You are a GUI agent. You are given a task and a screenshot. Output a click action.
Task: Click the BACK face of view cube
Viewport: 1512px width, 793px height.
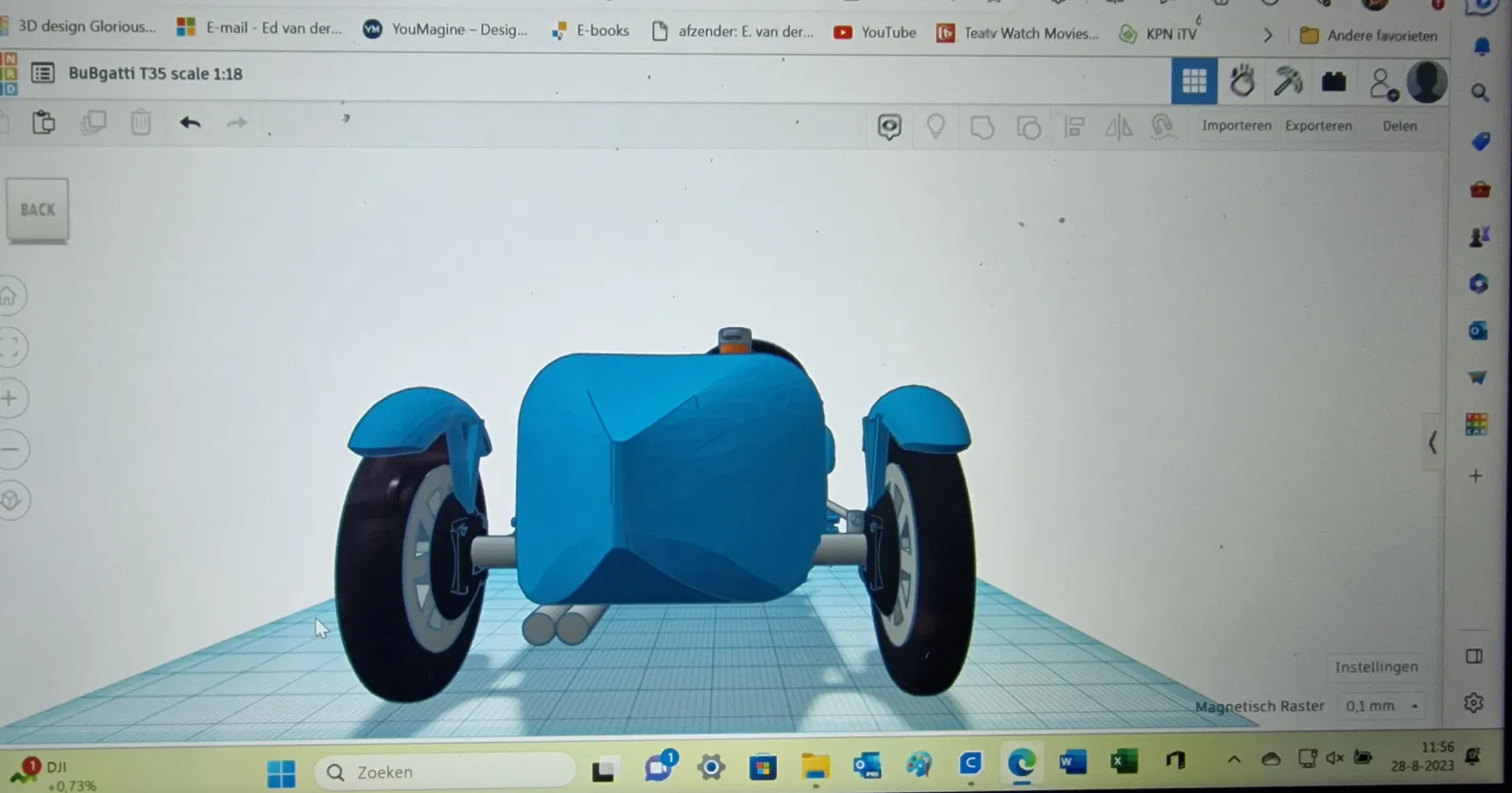tap(38, 210)
